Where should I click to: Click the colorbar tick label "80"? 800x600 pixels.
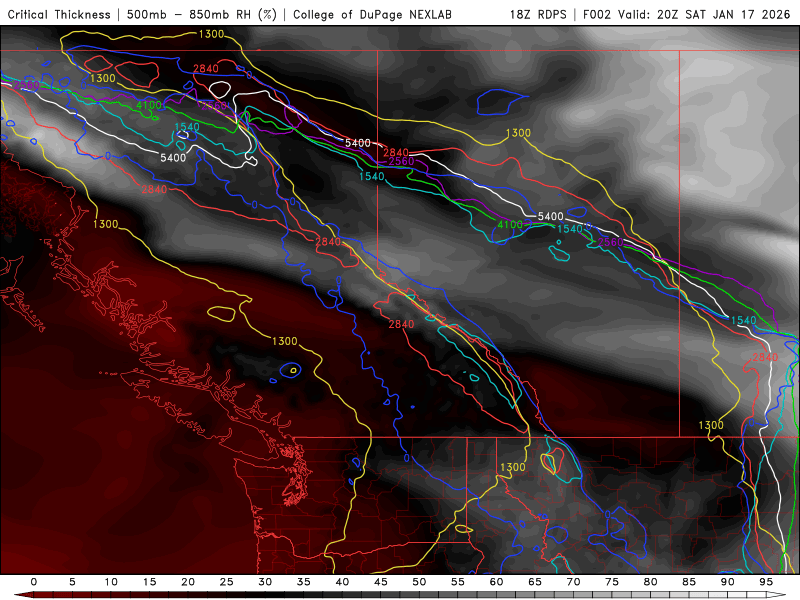tap(650, 582)
